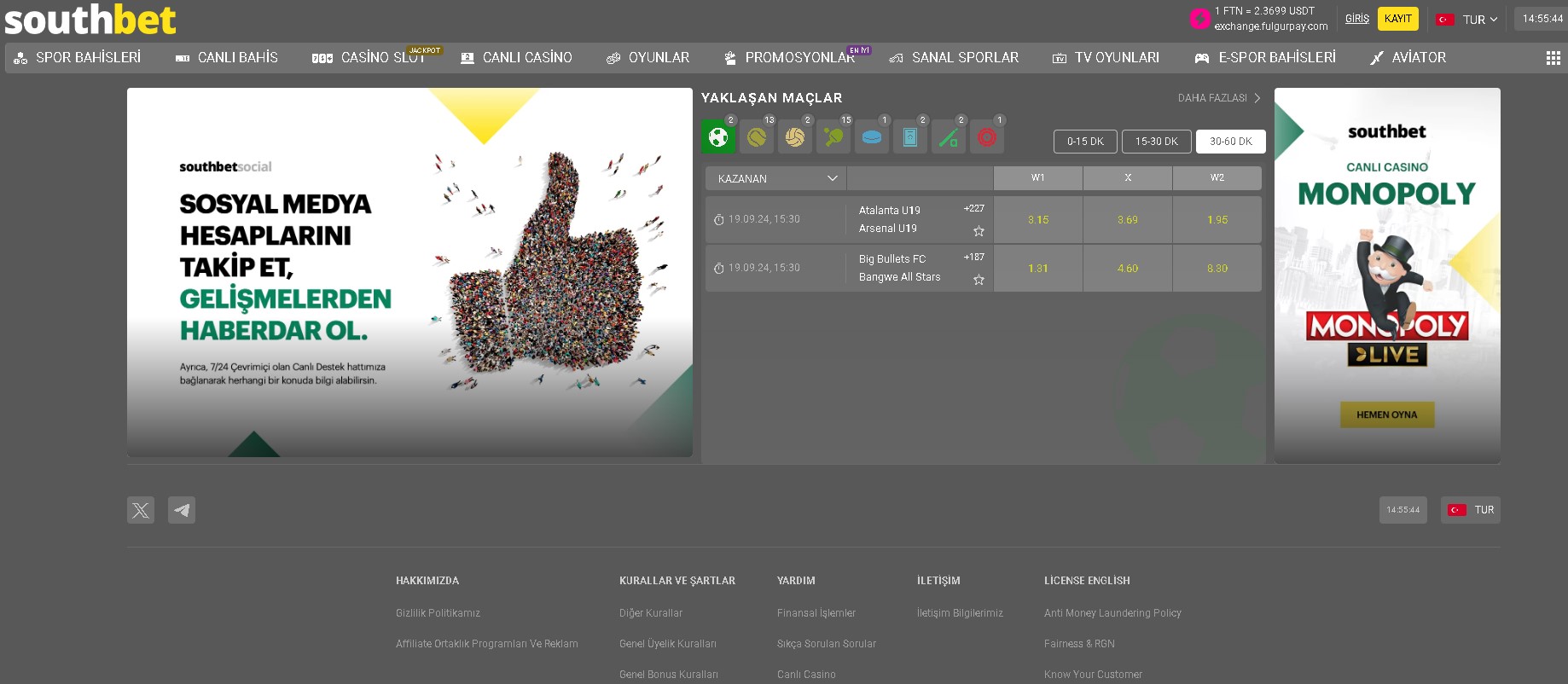Open Affiliate Ortaklık Programları link
Image resolution: width=1568 pixels, height=684 pixels.
pos(487,644)
